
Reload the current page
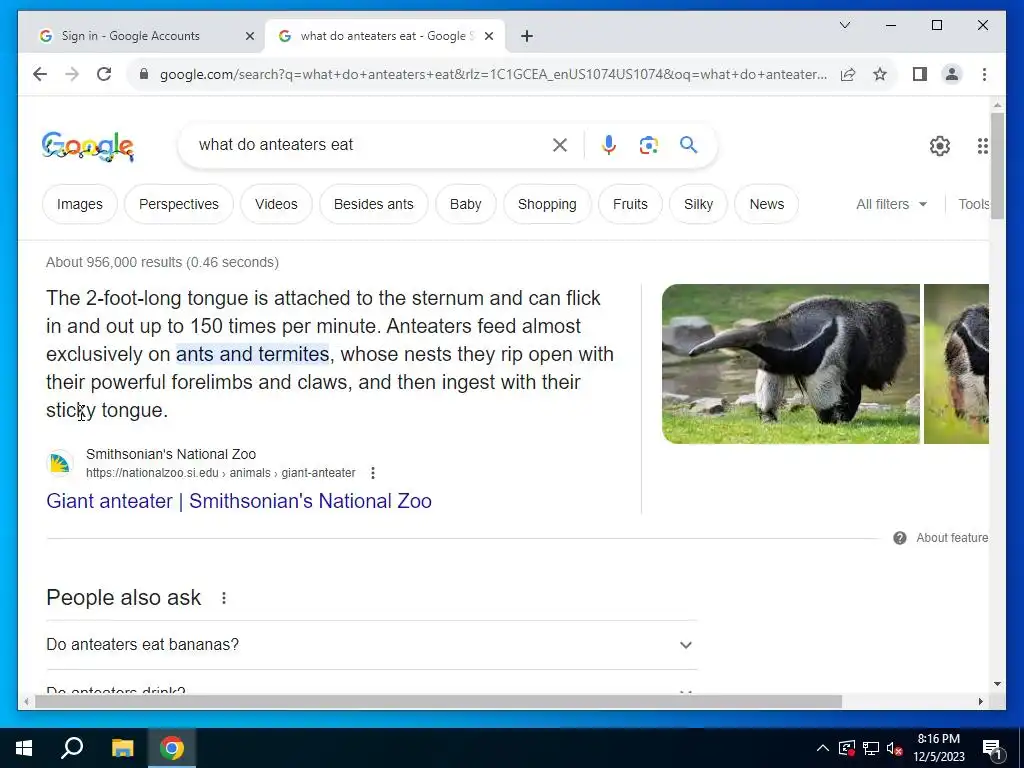coord(104,74)
